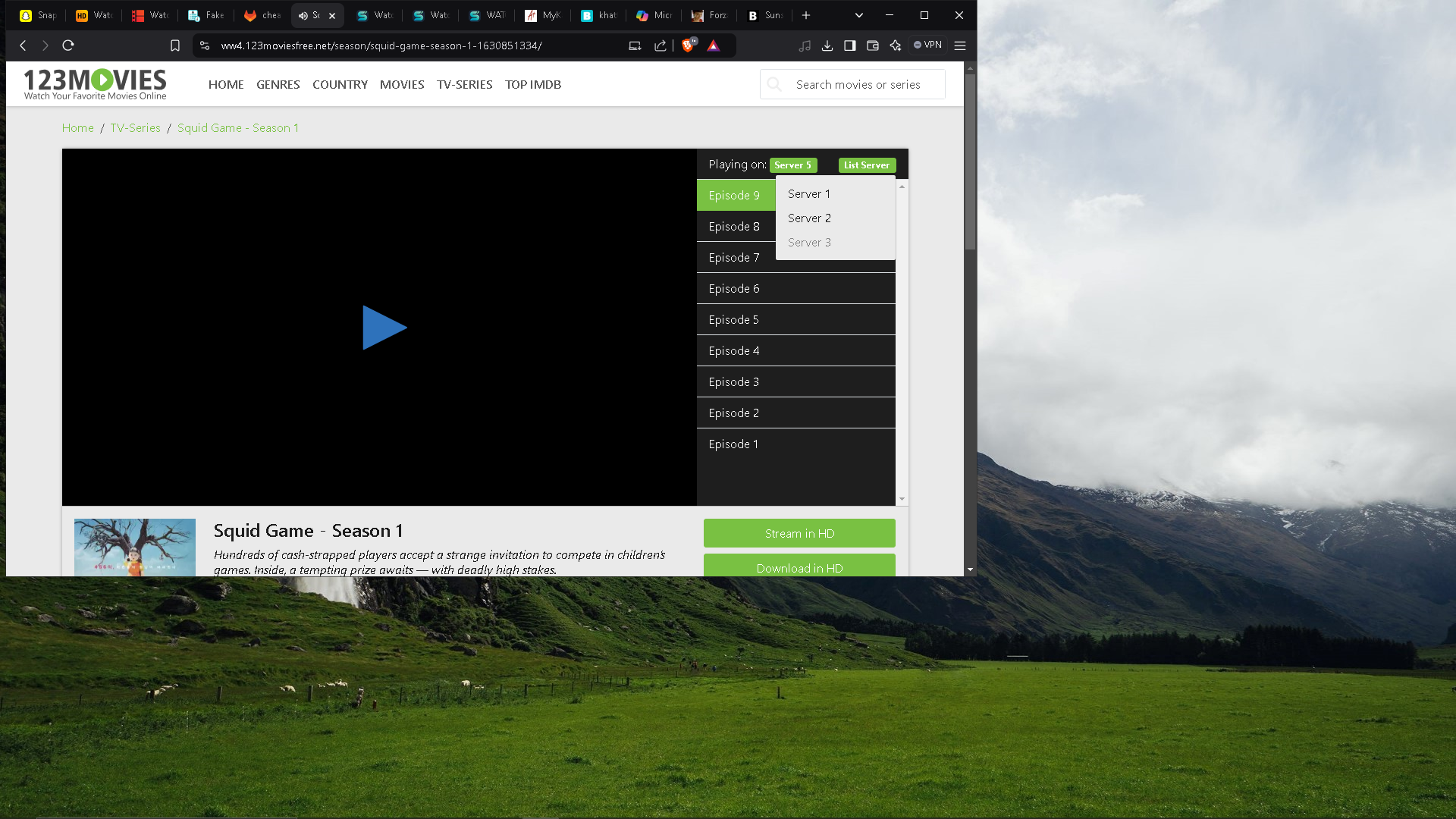Close the active Squid Game tab
Viewport: 1456px width, 819px height.
[x=332, y=16]
